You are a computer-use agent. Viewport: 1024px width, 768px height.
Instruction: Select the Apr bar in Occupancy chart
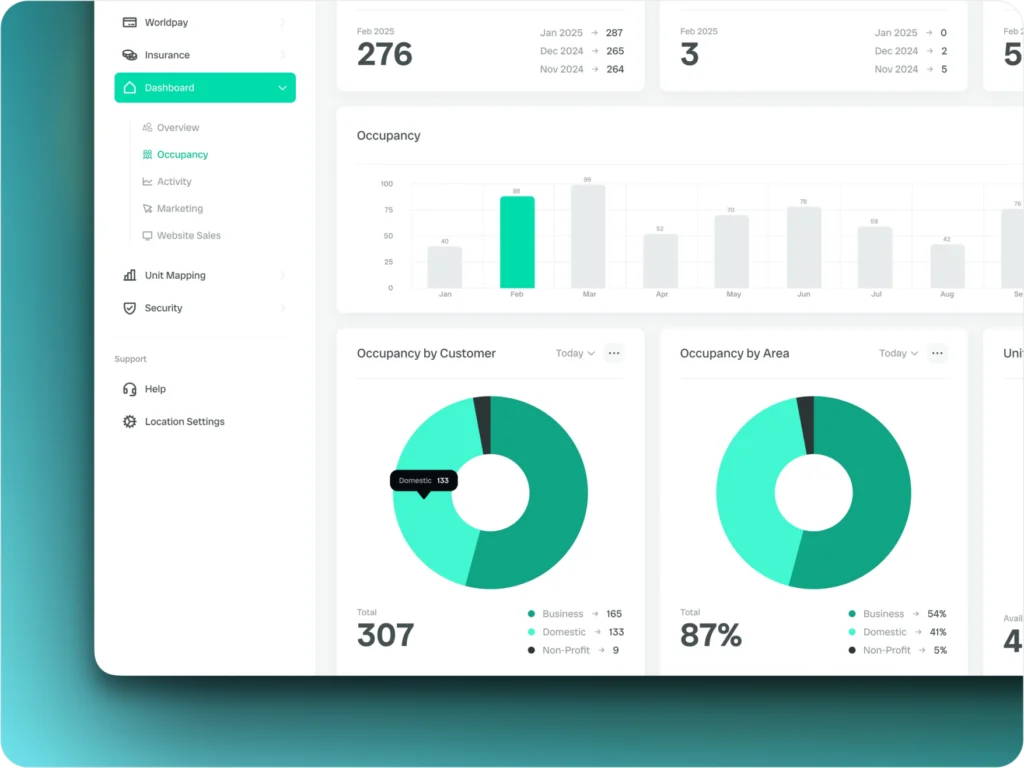[660, 261]
